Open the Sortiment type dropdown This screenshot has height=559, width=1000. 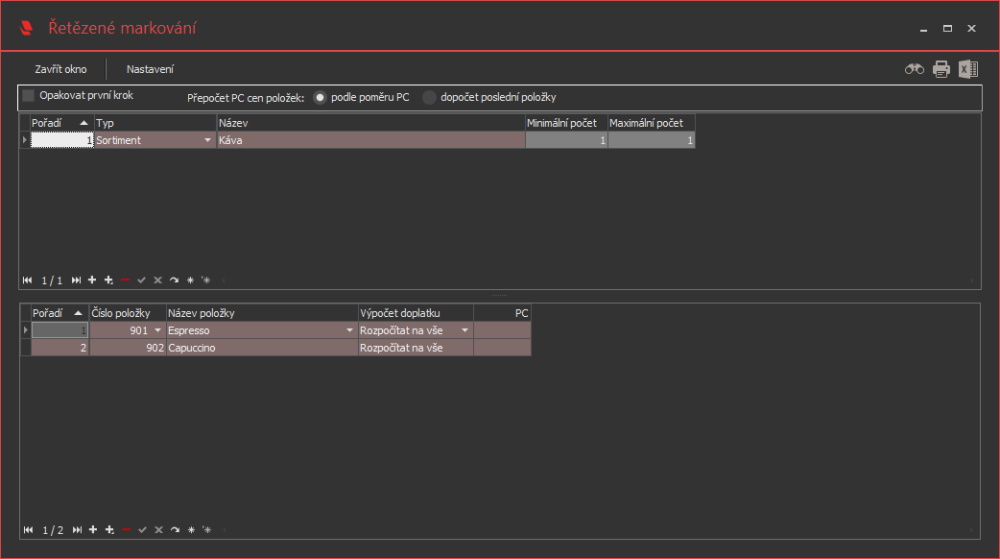[x=207, y=140]
